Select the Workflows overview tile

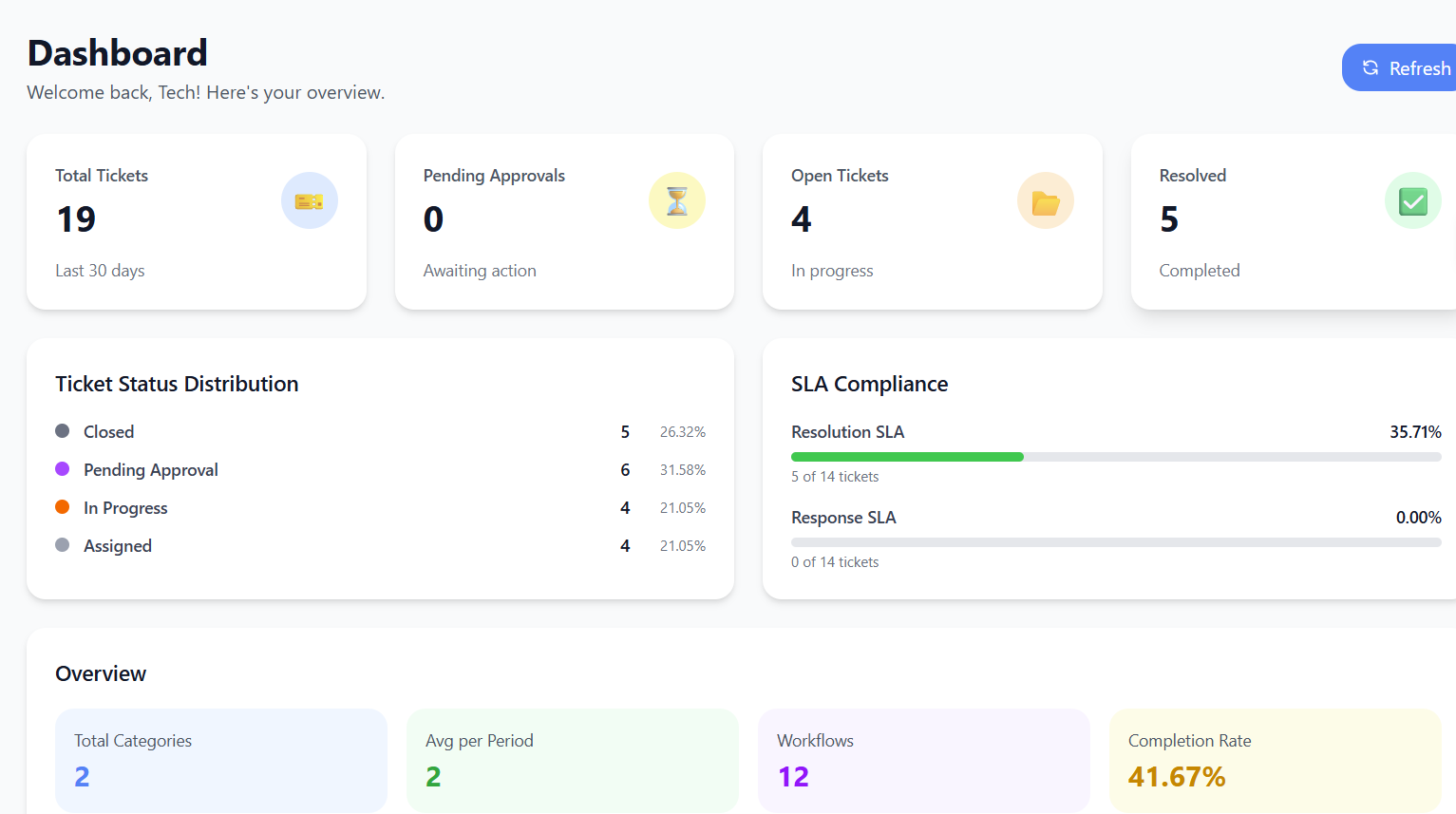923,760
